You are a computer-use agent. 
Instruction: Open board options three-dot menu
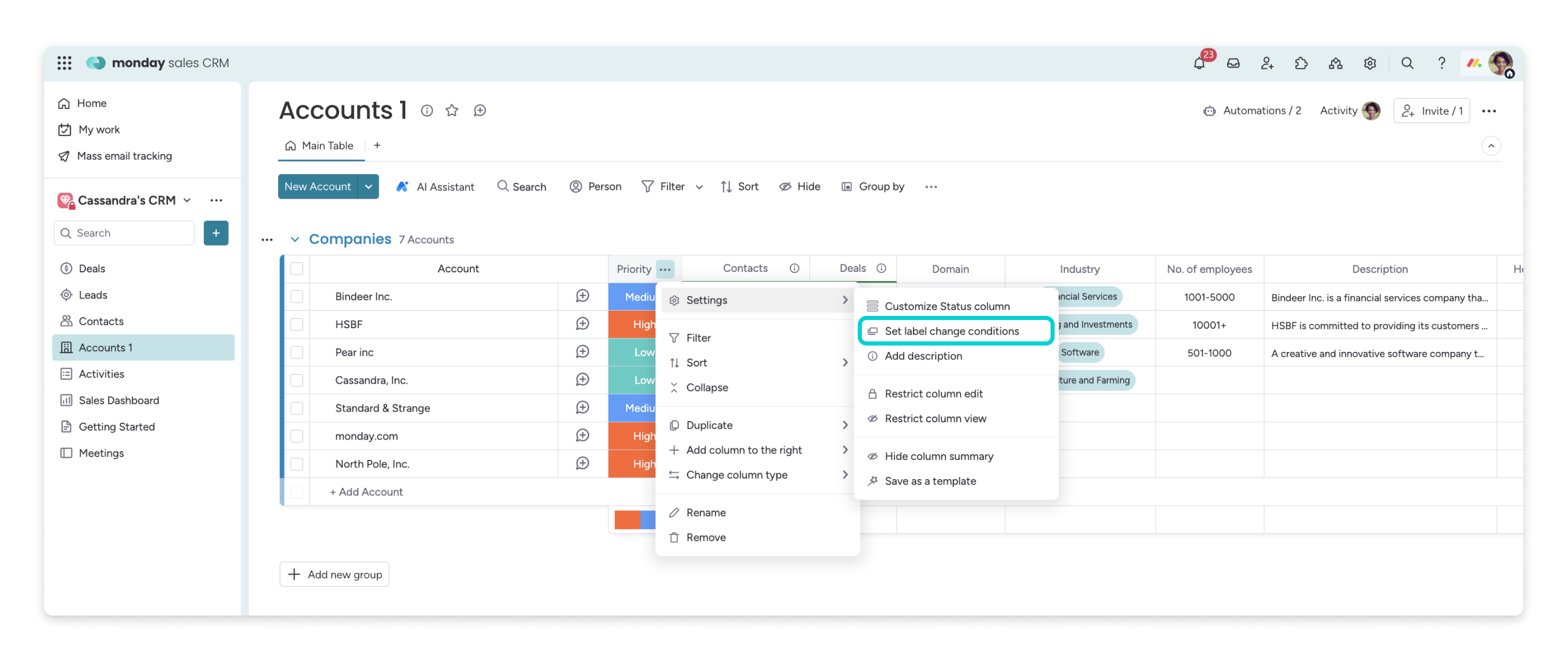click(x=1489, y=111)
